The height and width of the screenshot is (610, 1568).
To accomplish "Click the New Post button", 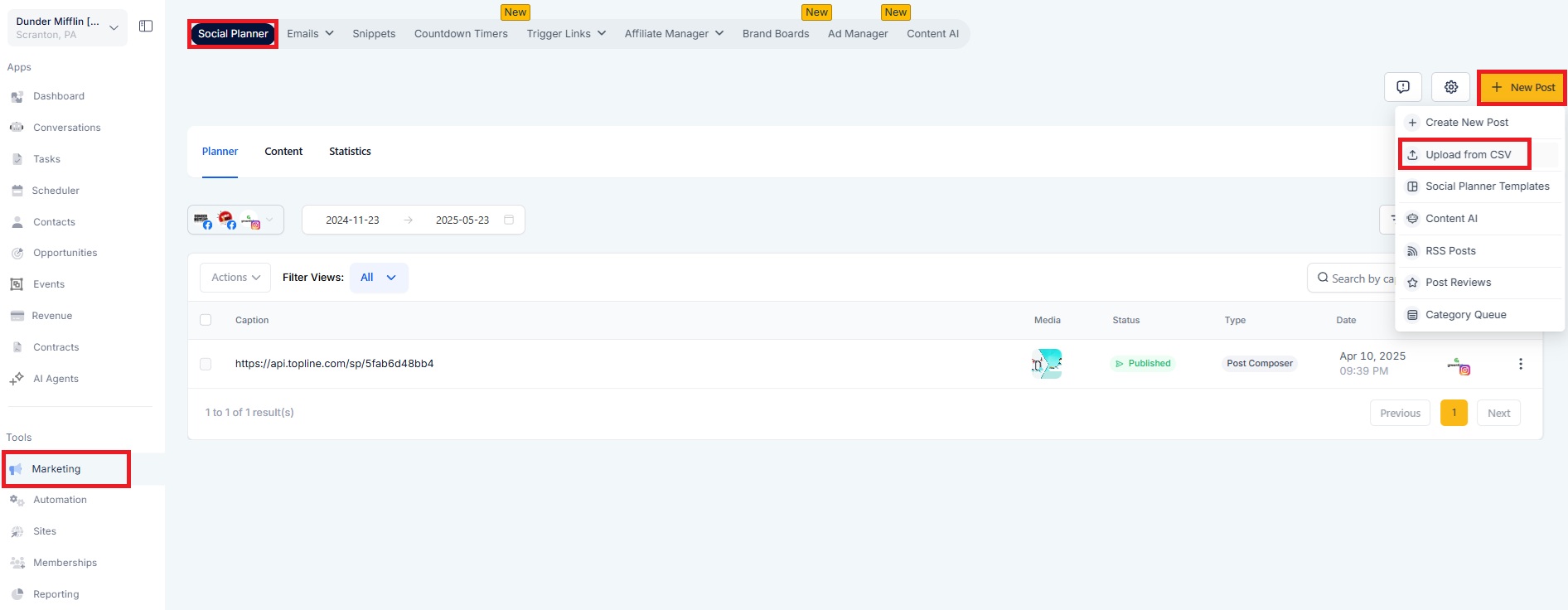I will pos(1522,88).
